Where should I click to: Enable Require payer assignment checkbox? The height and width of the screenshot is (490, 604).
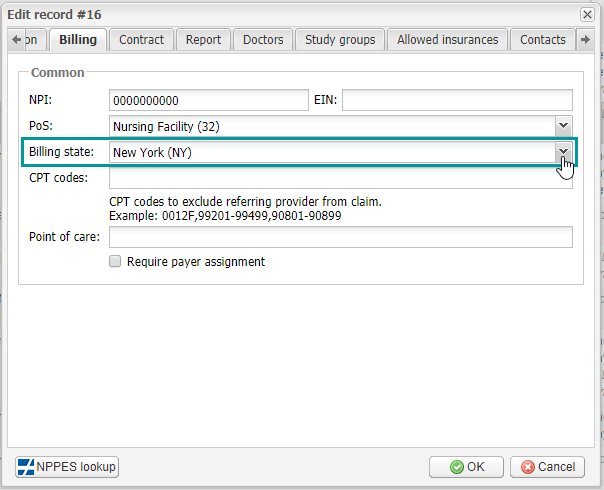coord(115,261)
